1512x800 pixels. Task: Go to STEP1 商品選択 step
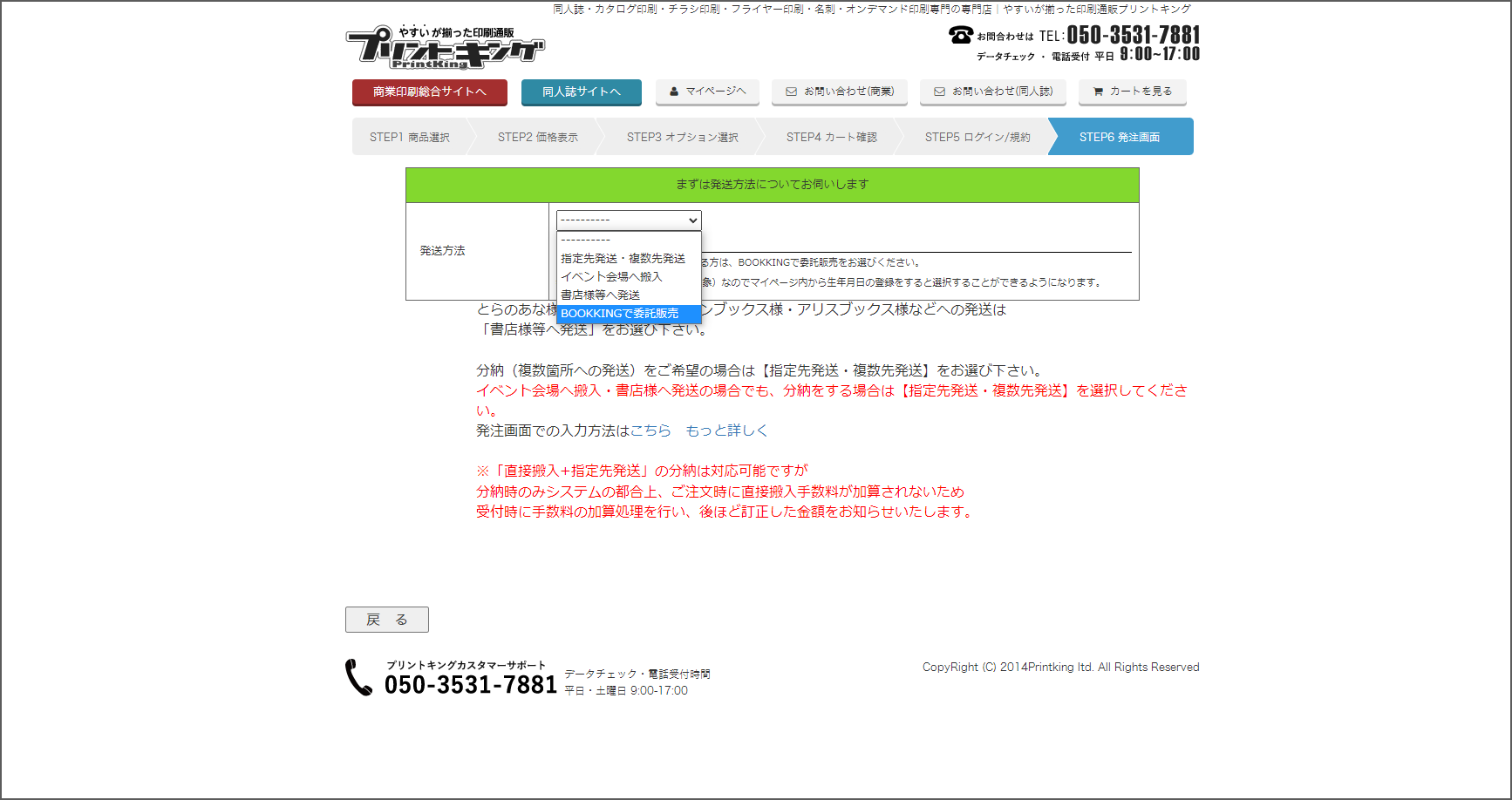[x=409, y=138]
